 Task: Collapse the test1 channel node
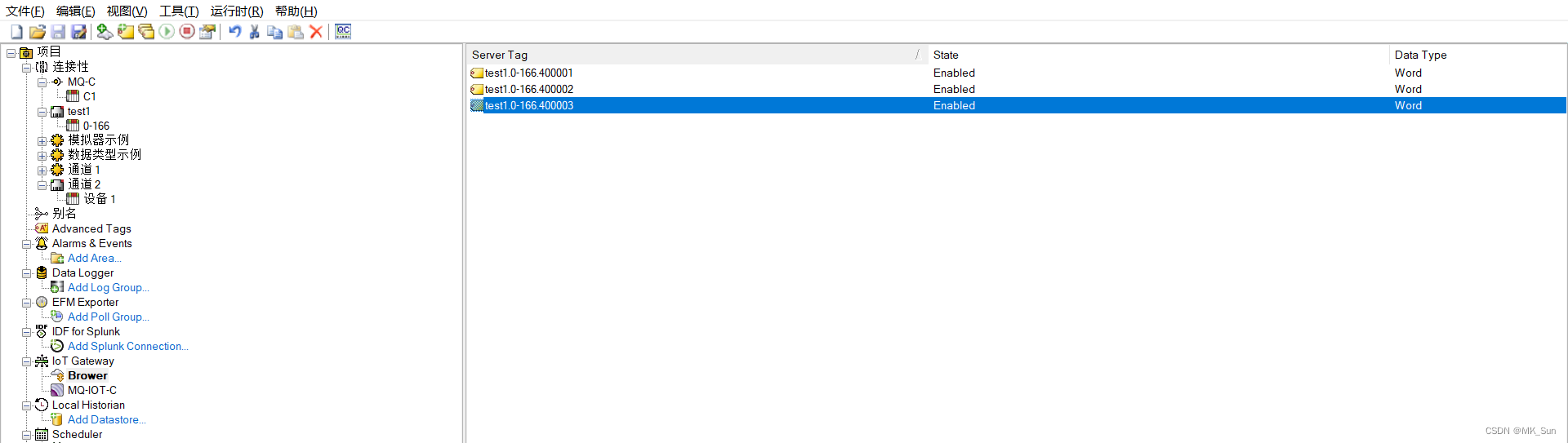click(x=42, y=112)
